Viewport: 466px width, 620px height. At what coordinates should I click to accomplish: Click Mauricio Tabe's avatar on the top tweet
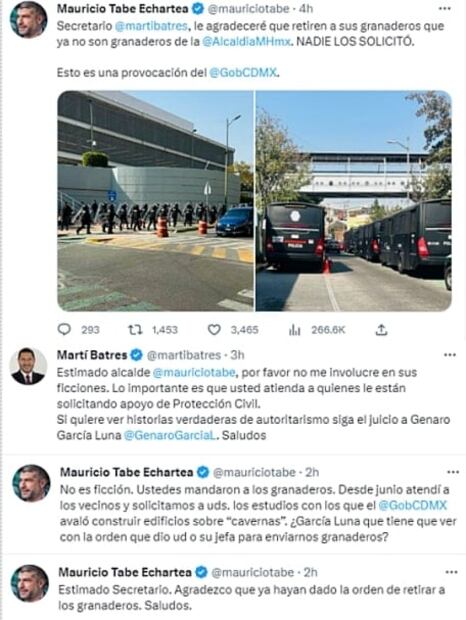28,20
